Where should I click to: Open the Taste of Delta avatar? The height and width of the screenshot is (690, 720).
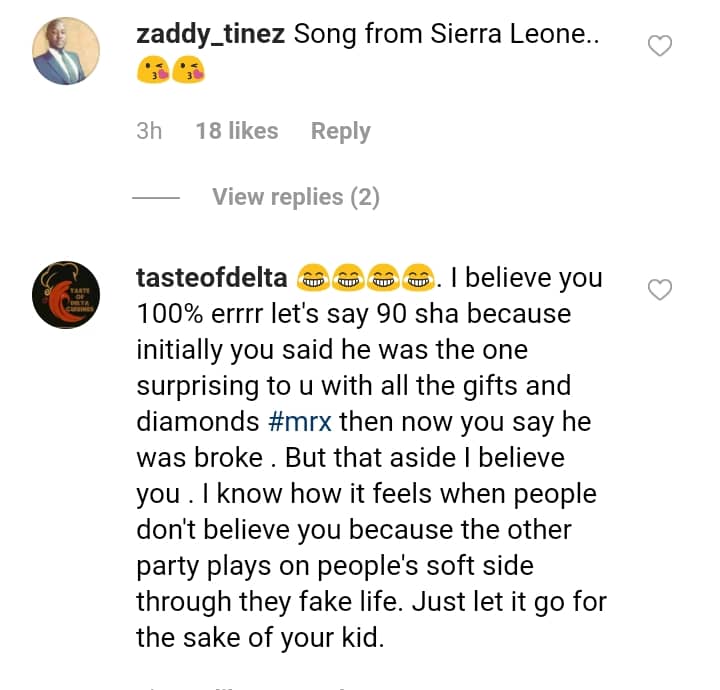(66, 297)
